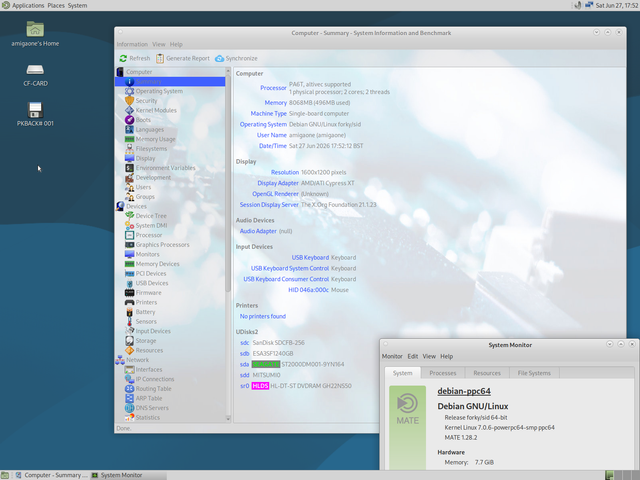
Task: Click the Refresh toolbar icon
Action: 123,58
